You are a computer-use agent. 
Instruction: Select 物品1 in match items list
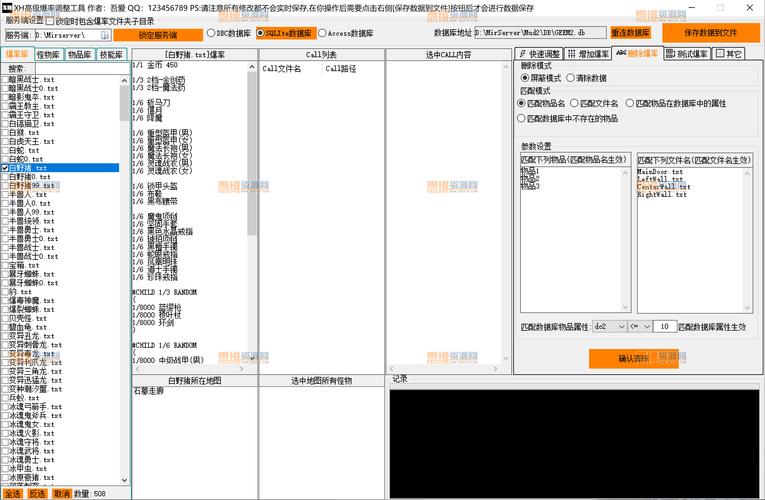[529, 171]
